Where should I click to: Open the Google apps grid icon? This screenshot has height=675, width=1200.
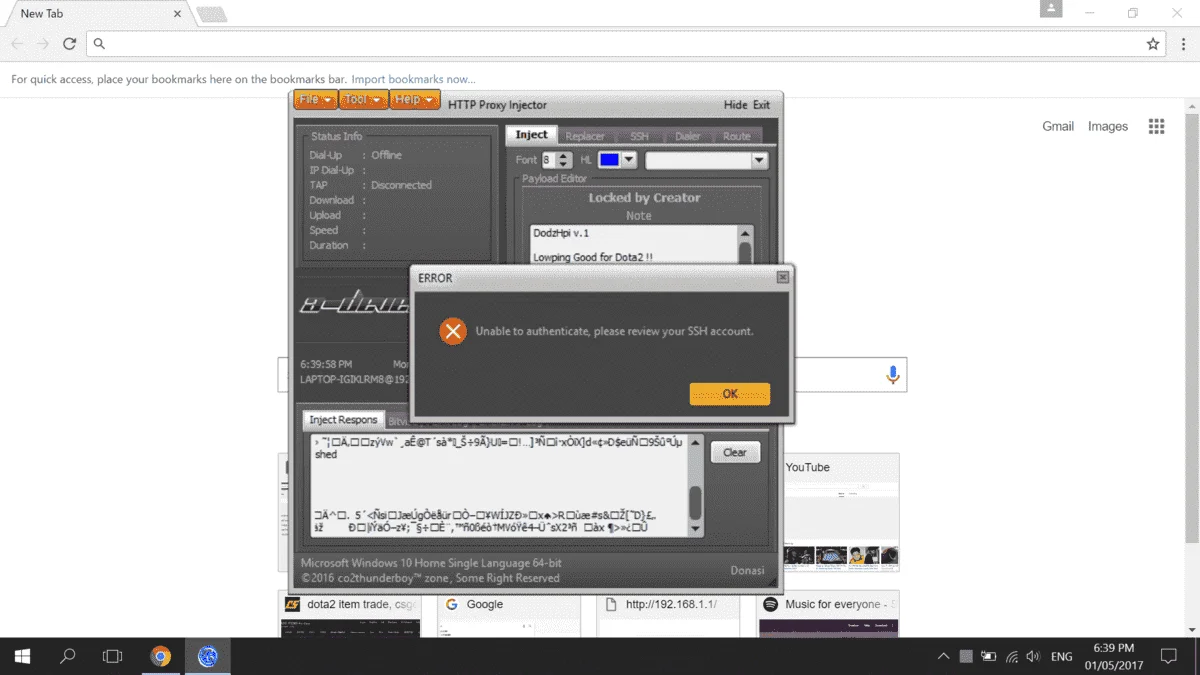pyautogui.click(x=1157, y=126)
